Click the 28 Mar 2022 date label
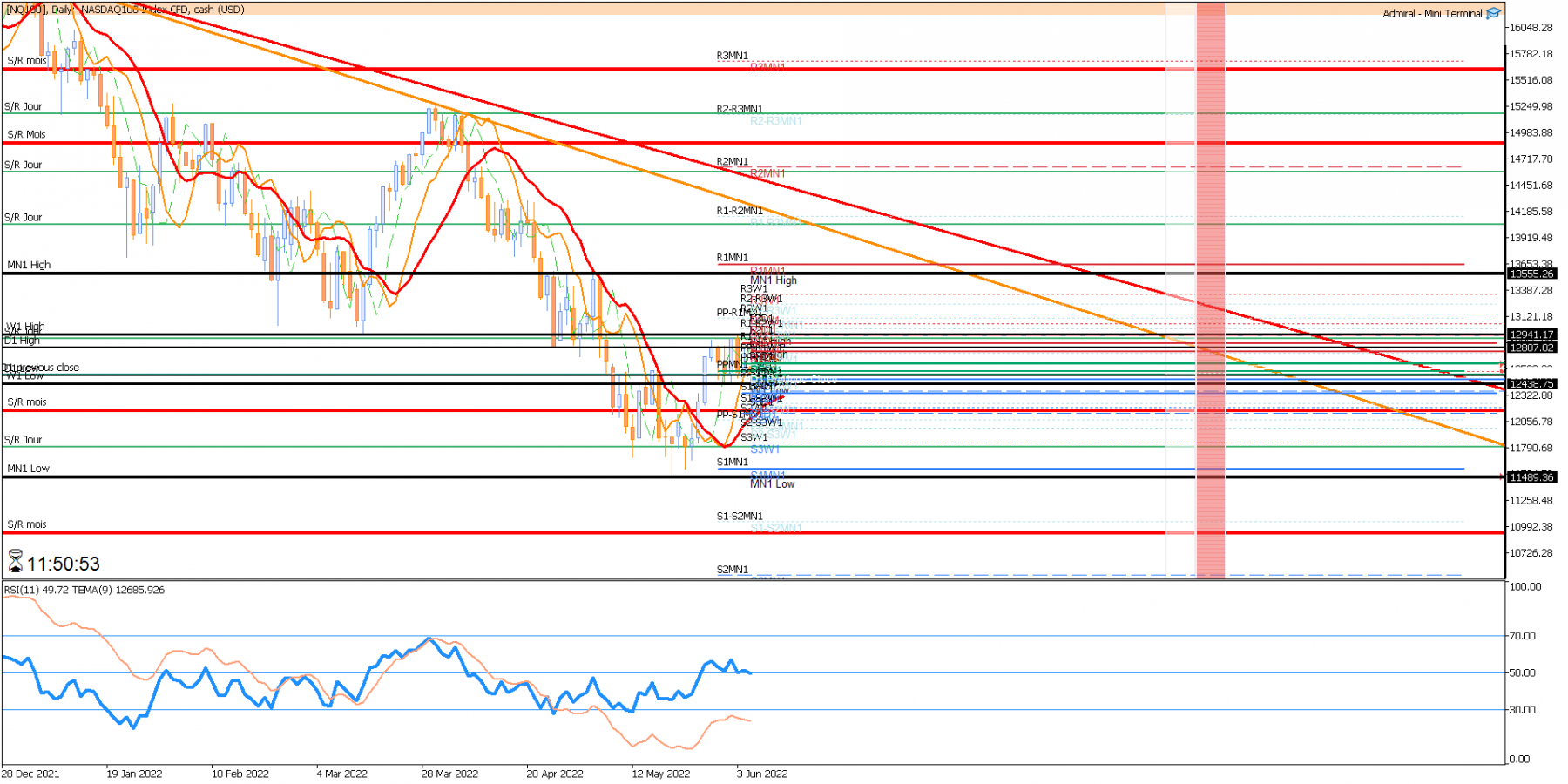The height and width of the screenshot is (784, 1568). [x=449, y=774]
